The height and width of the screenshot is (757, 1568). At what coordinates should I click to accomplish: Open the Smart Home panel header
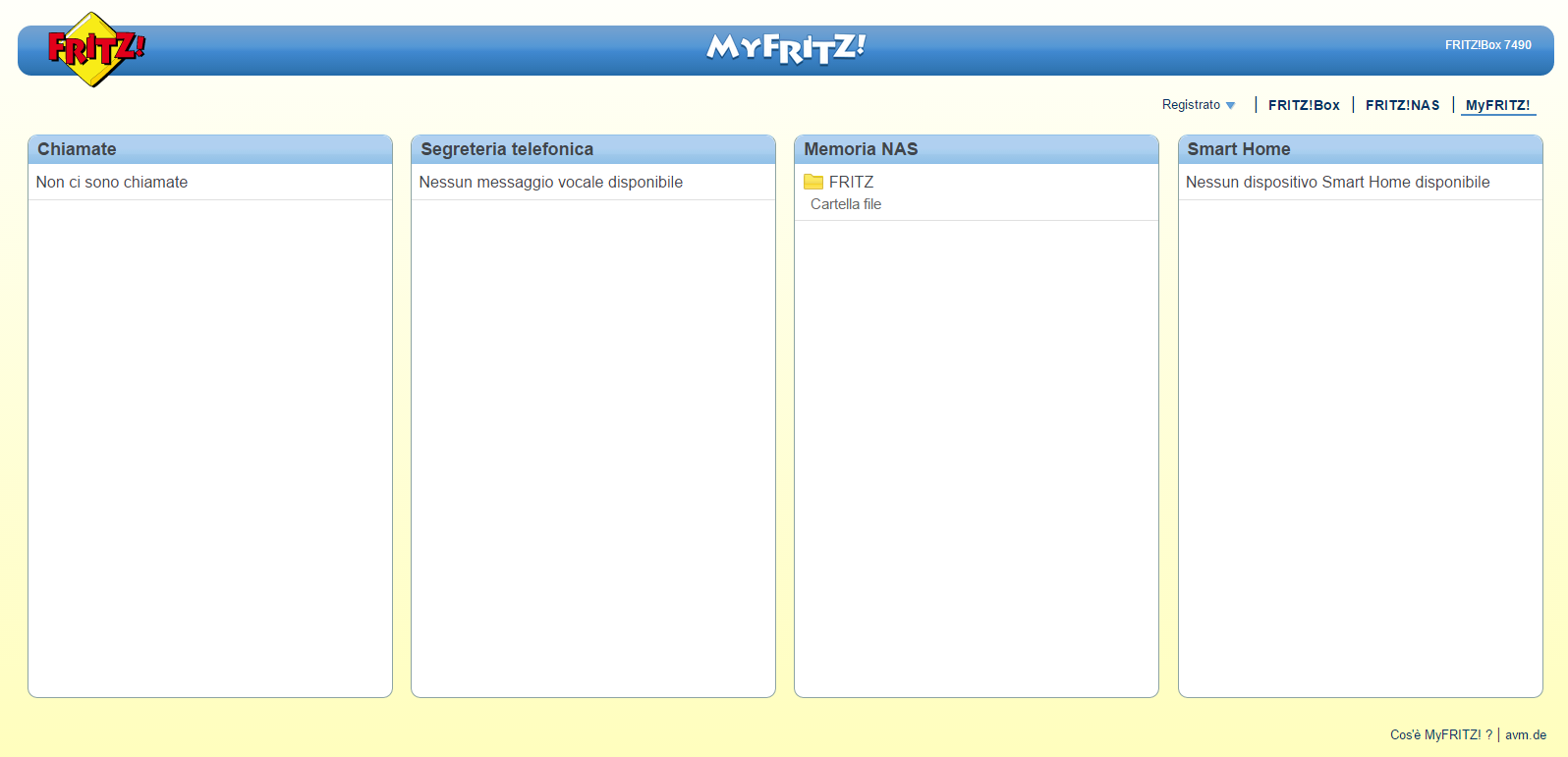pyautogui.click(x=1238, y=149)
